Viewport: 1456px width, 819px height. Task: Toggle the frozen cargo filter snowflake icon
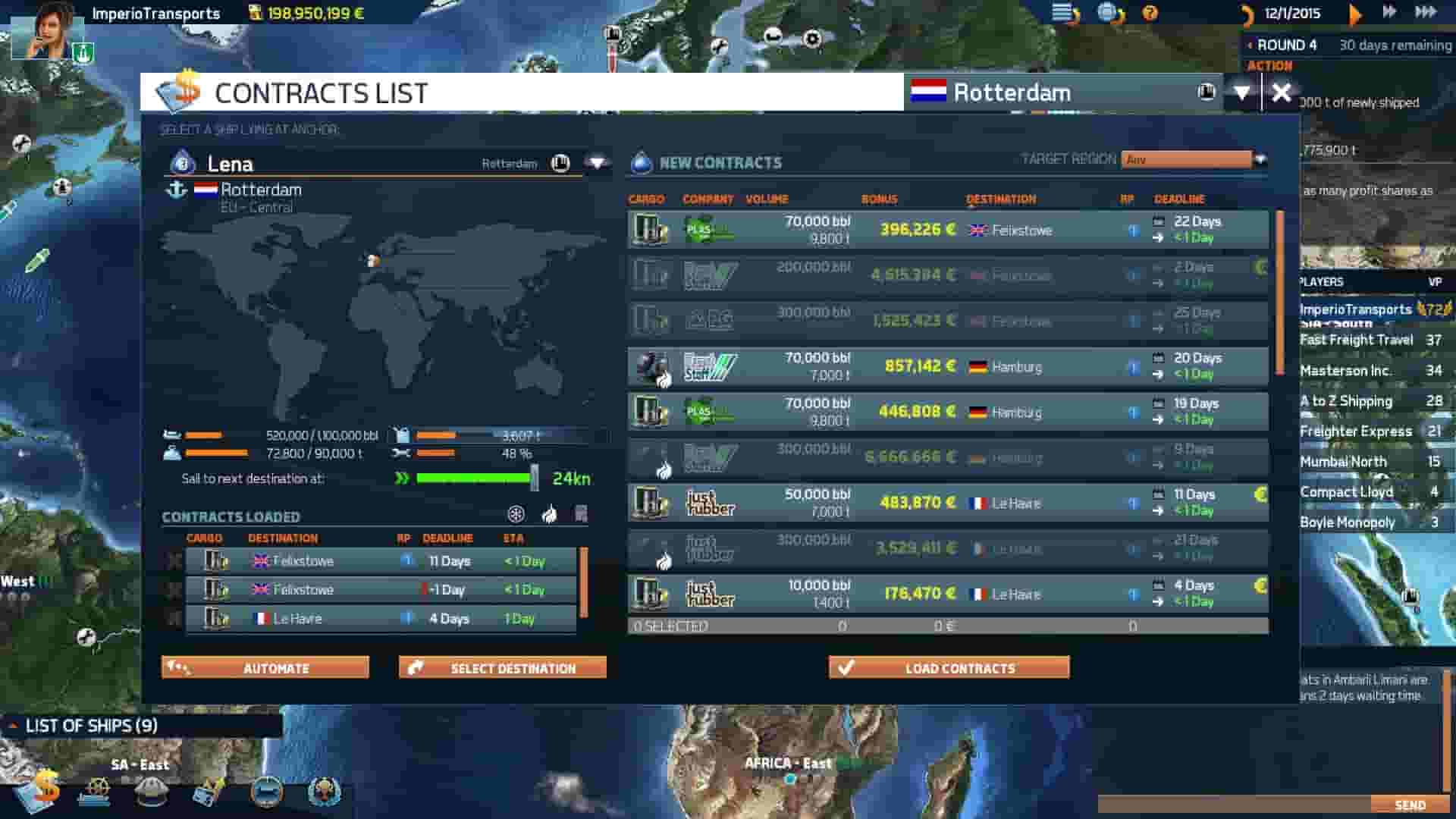518,516
